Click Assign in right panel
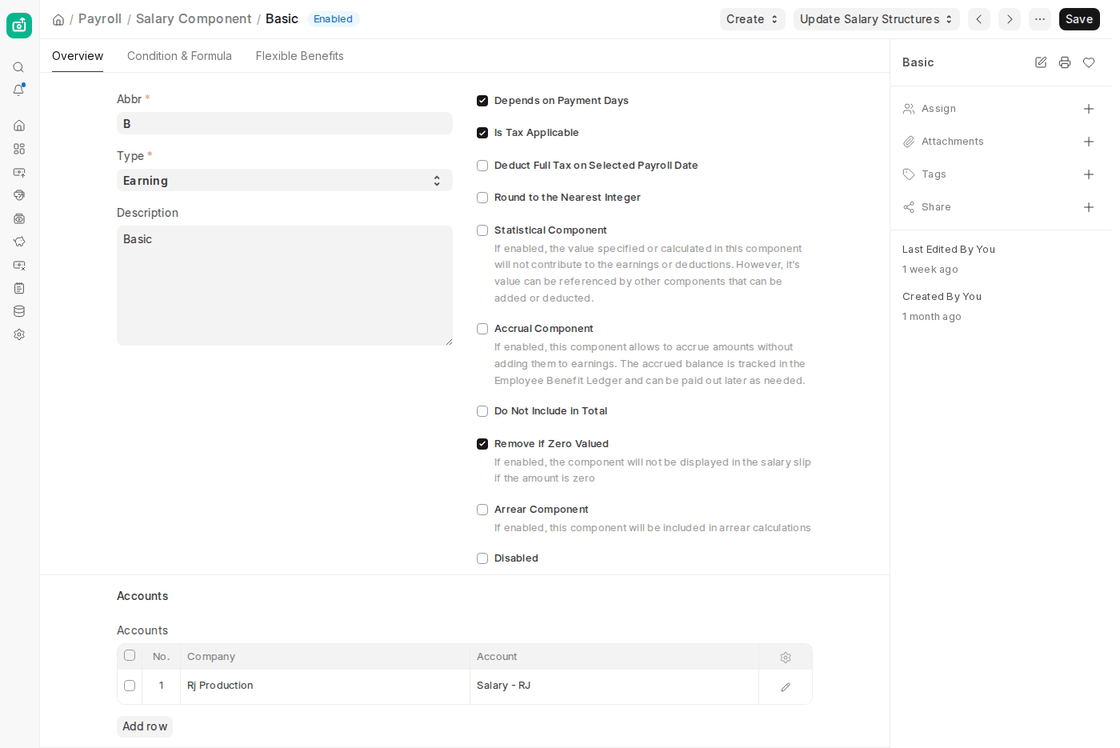 pyautogui.click(x=938, y=109)
